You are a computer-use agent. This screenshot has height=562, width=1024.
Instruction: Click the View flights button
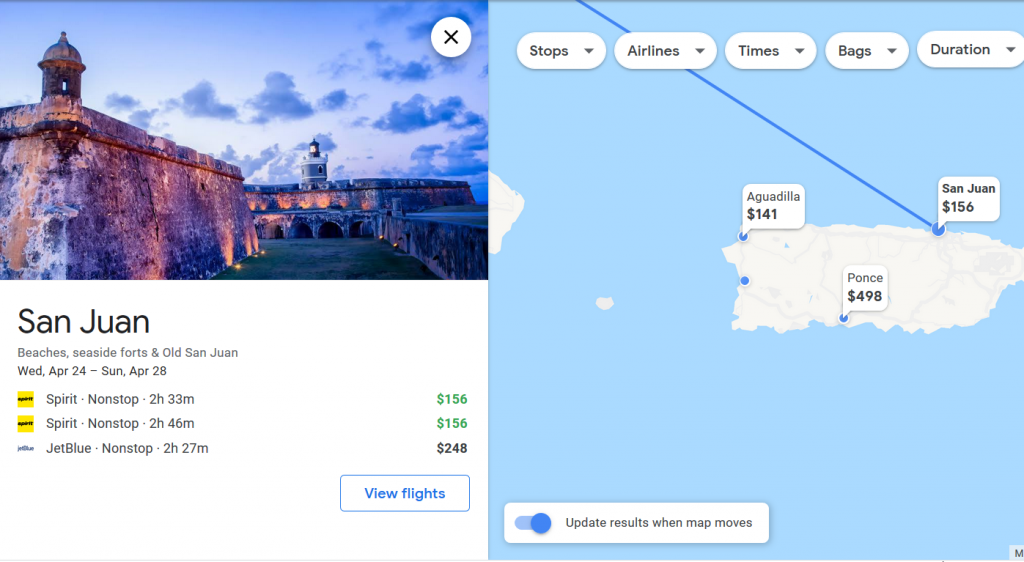tap(404, 493)
